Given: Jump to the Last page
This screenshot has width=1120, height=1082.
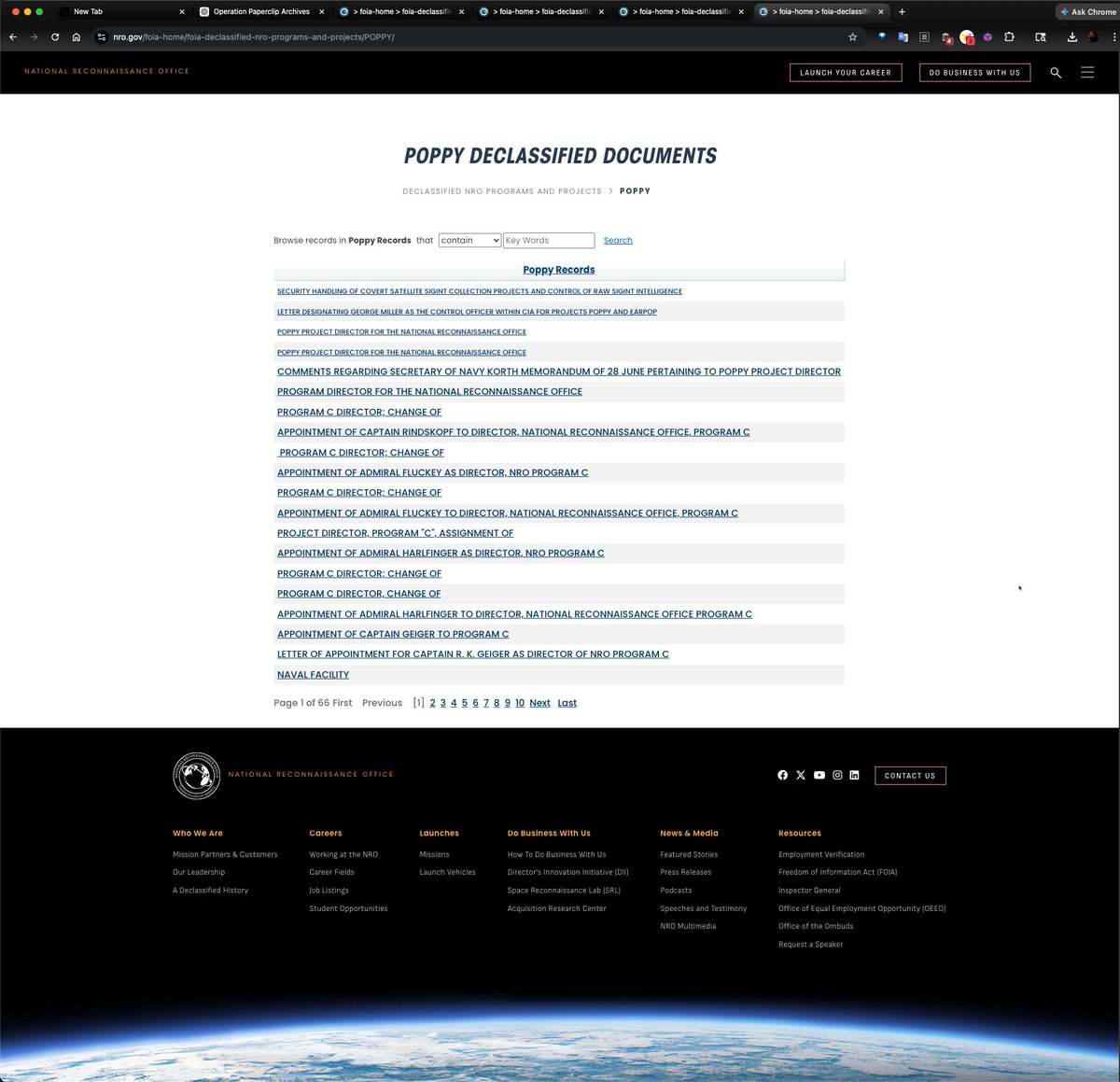Looking at the screenshot, I should [x=567, y=703].
